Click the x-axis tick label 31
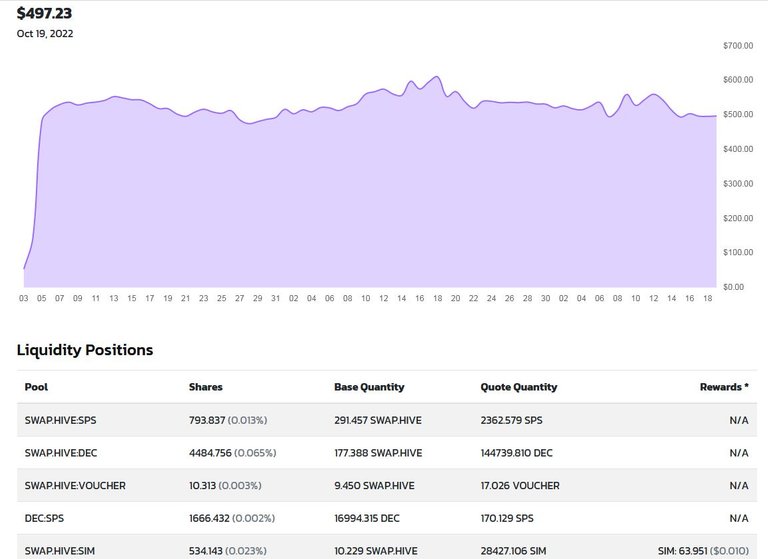768x559 pixels. [275, 298]
